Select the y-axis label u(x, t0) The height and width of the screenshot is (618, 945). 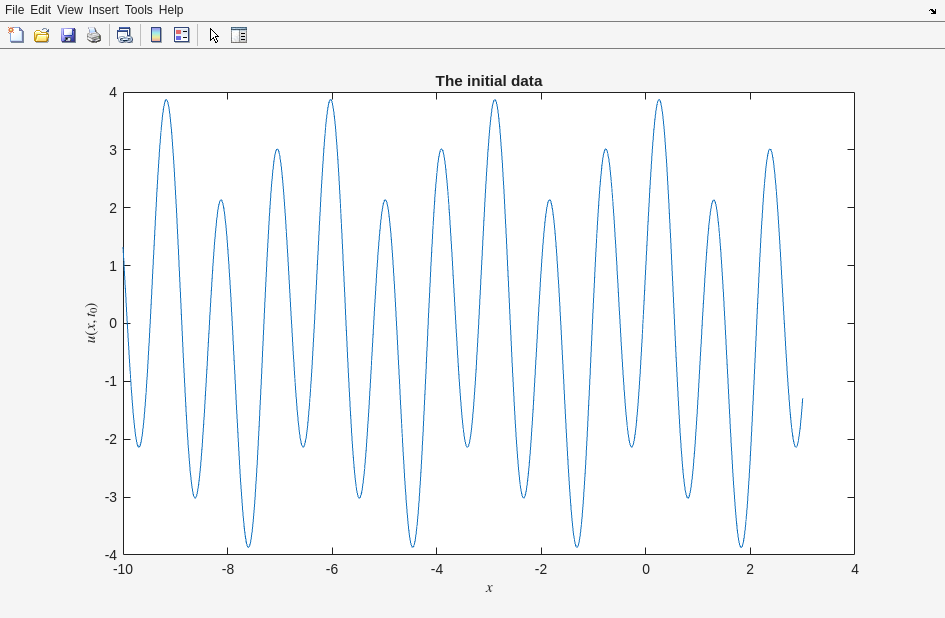pyautogui.click(x=91, y=323)
